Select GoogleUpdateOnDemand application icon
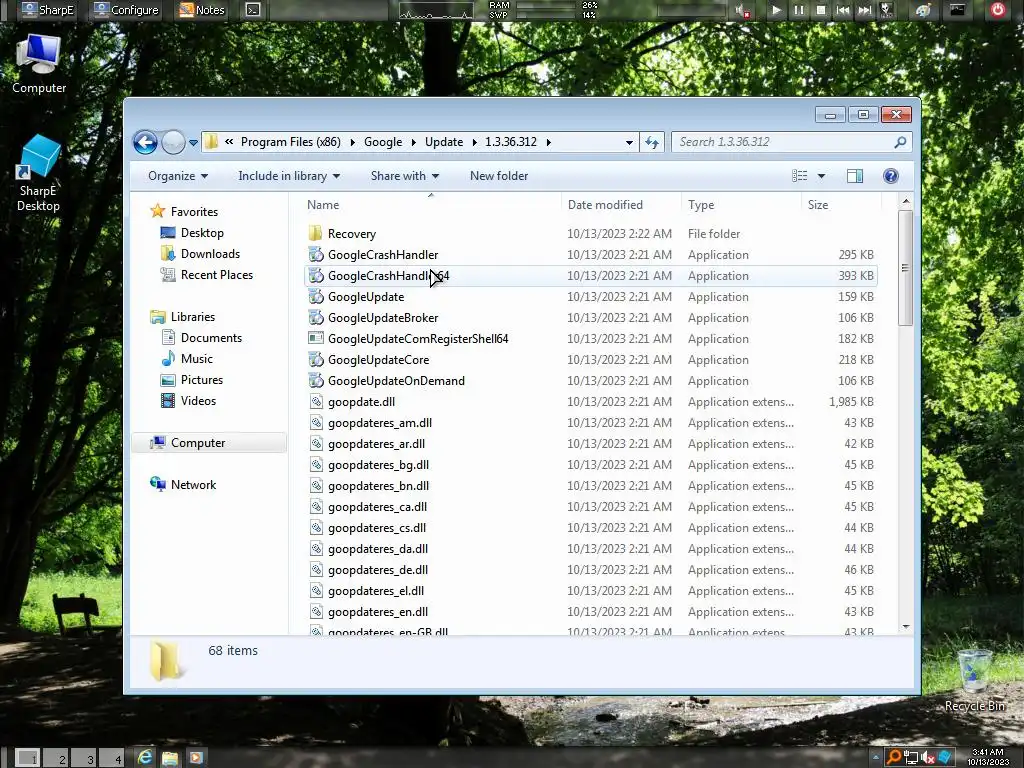Viewport: 1024px width, 768px height. (x=315, y=380)
